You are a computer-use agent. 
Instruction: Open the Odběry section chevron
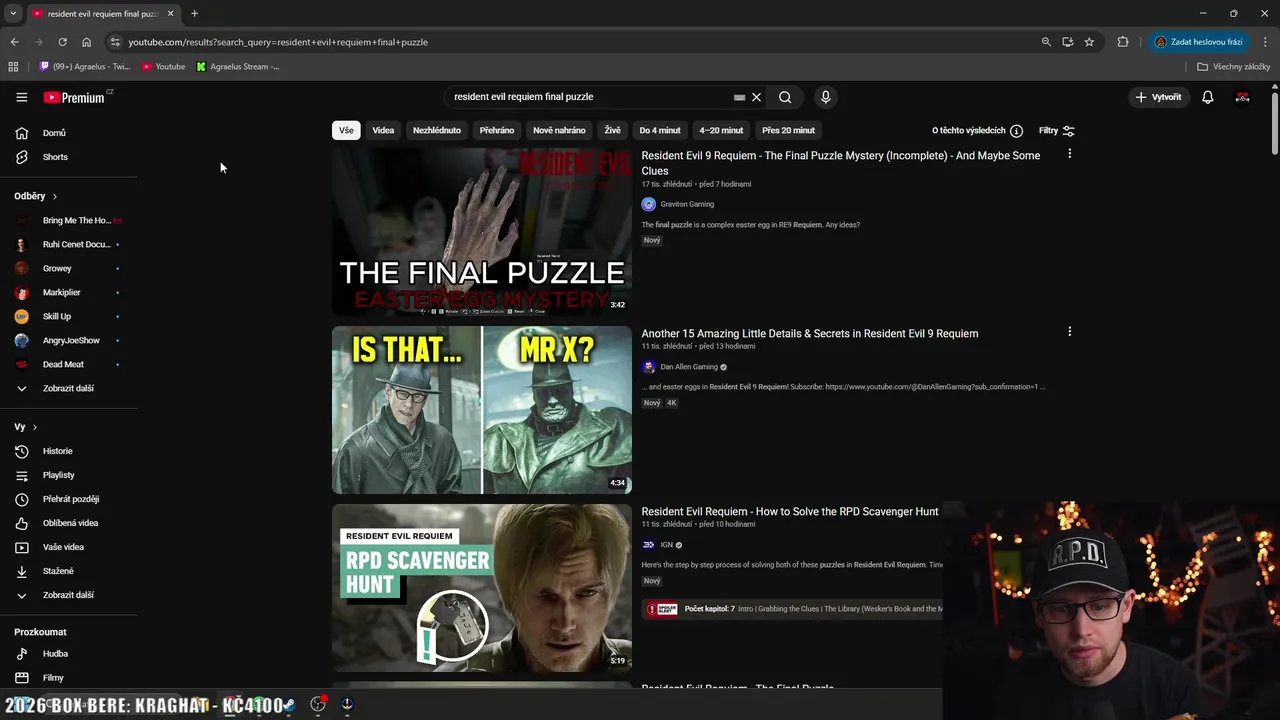tap(55, 196)
